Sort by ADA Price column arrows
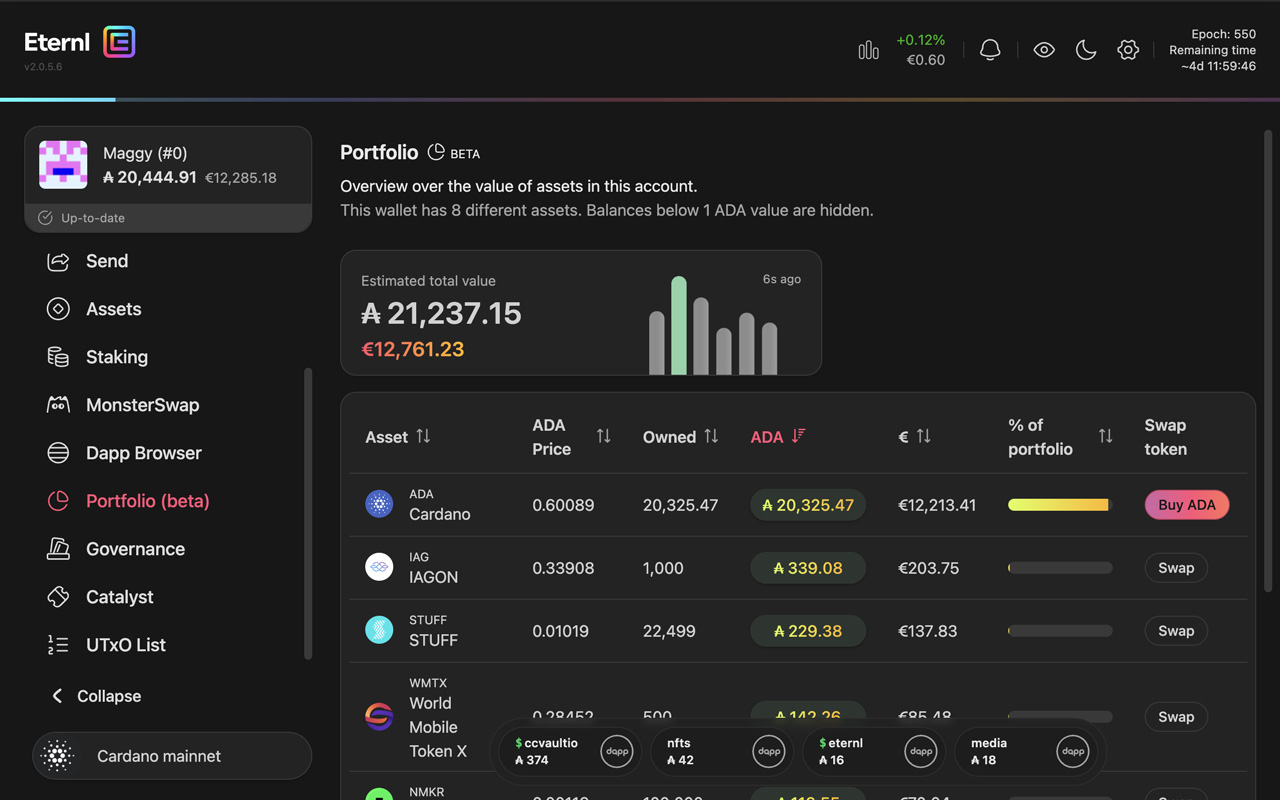The width and height of the screenshot is (1280, 800). click(603, 436)
